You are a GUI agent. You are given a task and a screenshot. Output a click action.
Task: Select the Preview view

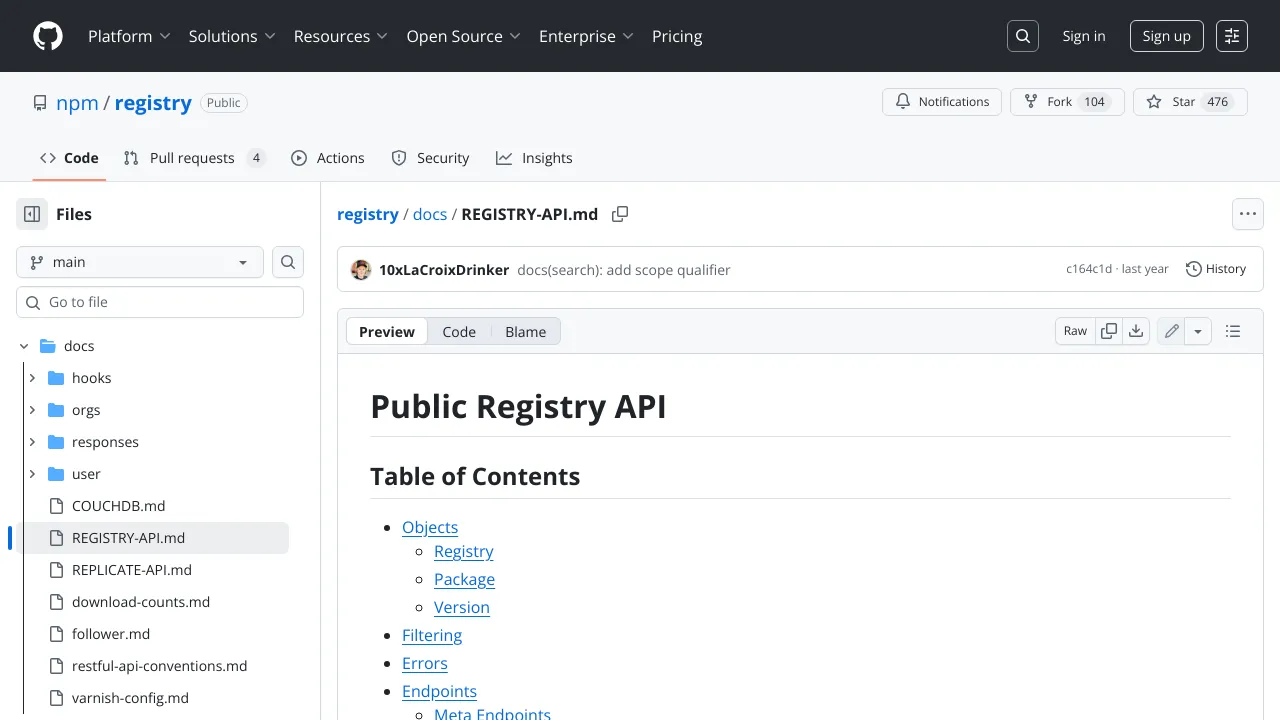pyautogui.click(x=387, y=332)
